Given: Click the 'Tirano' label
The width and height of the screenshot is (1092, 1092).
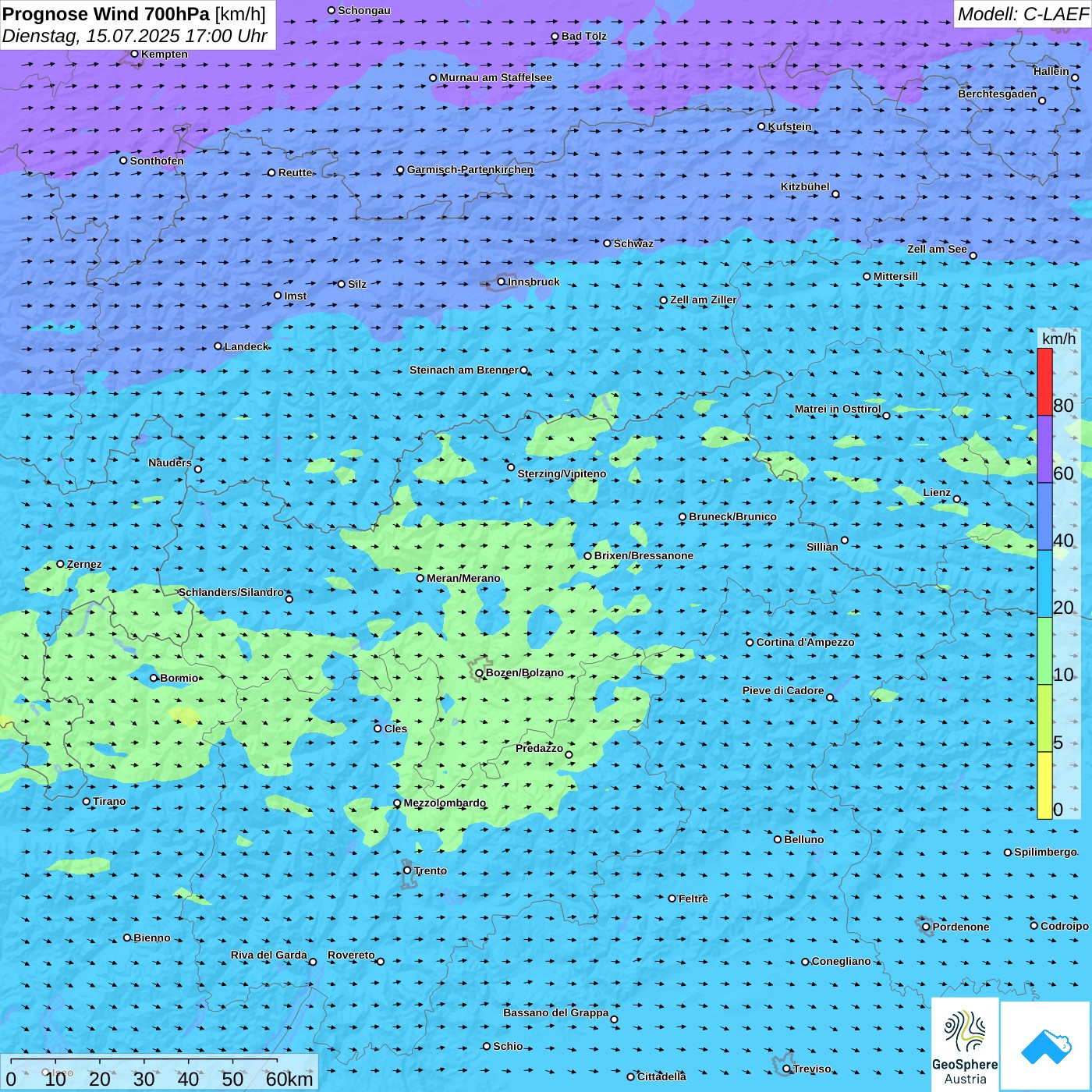Looking at the screenshot, I should (x=109, y=801).
